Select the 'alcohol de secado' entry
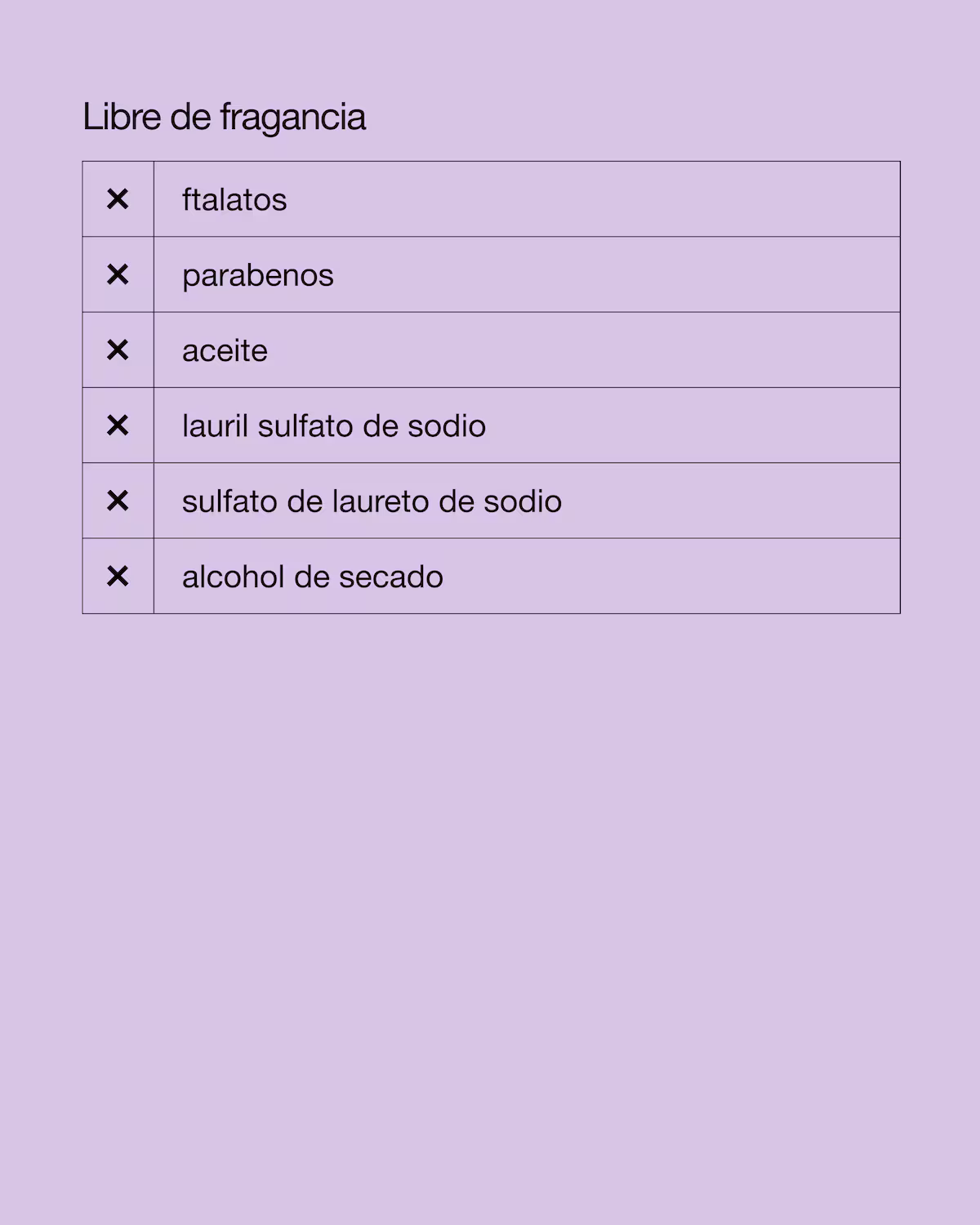This screenshot has height=1225, width=980. pos(312,577)
